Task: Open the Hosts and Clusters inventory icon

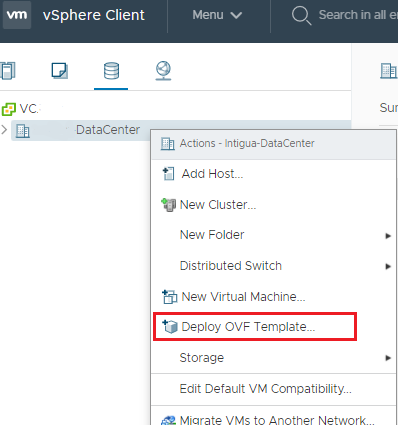Action: pyautogui.click(x=8, y=71)
